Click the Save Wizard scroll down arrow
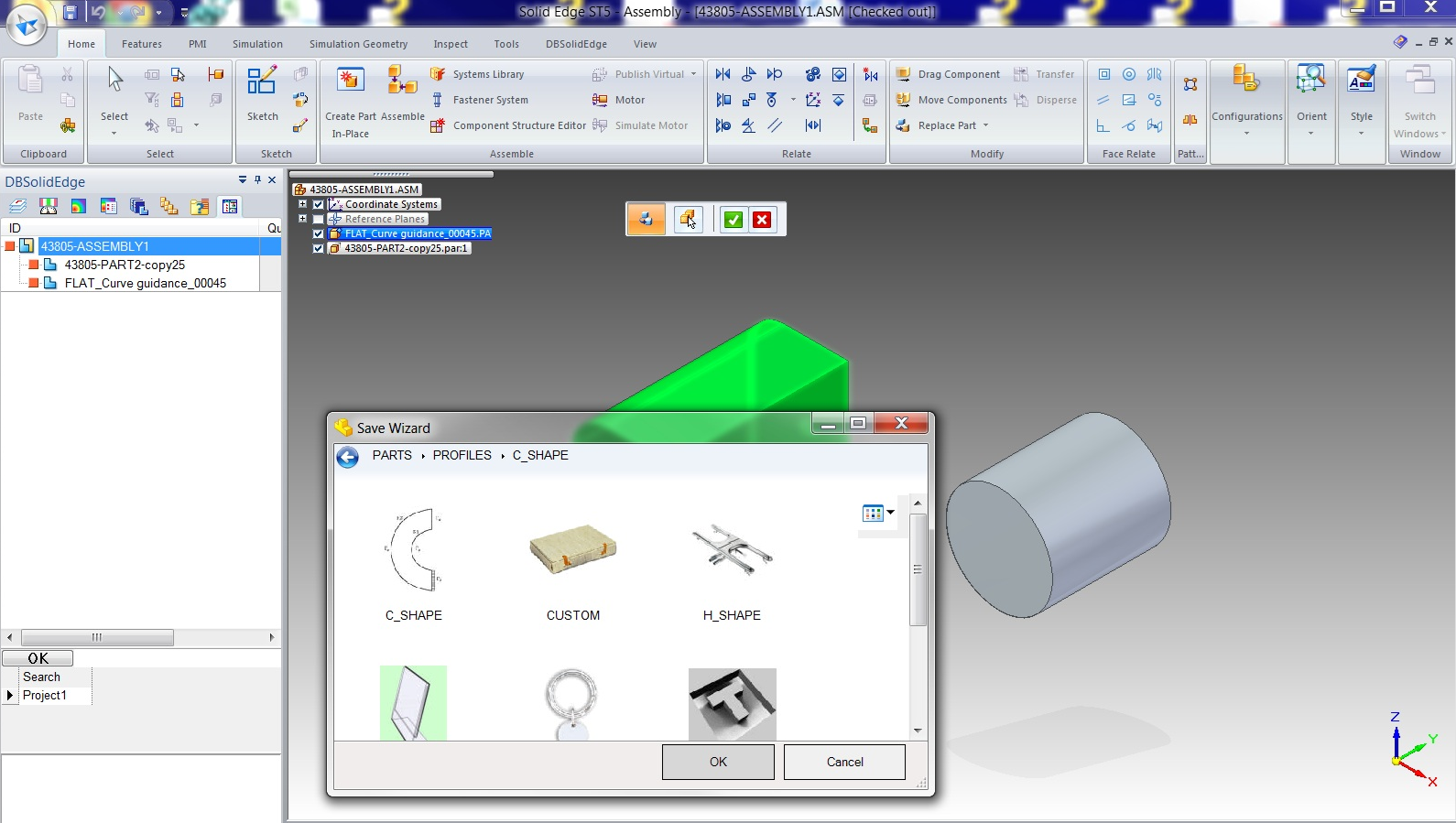Image resolution: width=1456 pixels, height=823 pixels. (x=918, y=731)
